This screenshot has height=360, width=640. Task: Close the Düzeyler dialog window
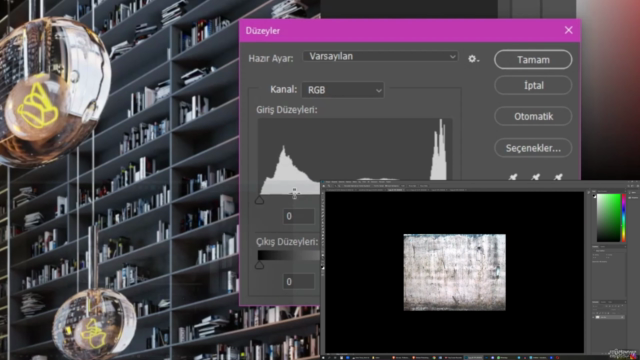(569, 30)
